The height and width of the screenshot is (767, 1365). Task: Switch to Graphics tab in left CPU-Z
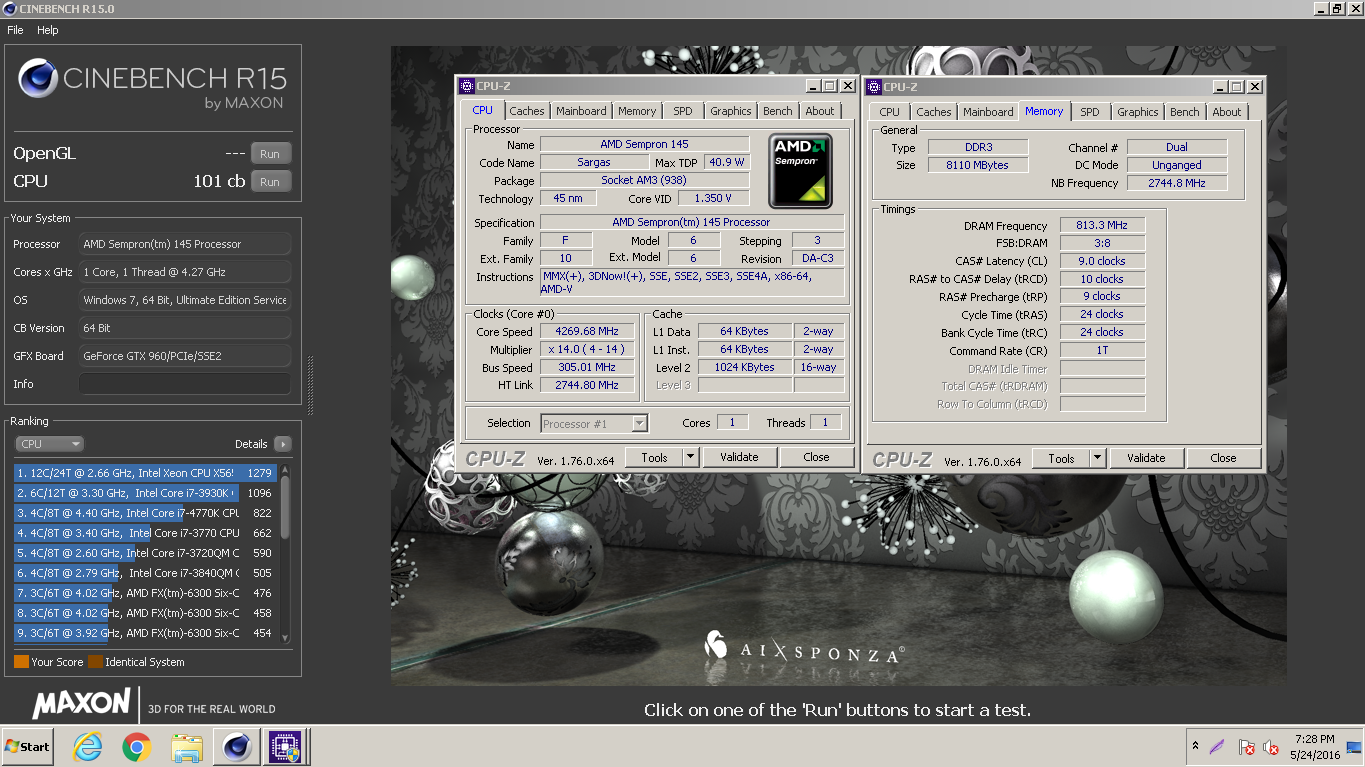point(731,111)
